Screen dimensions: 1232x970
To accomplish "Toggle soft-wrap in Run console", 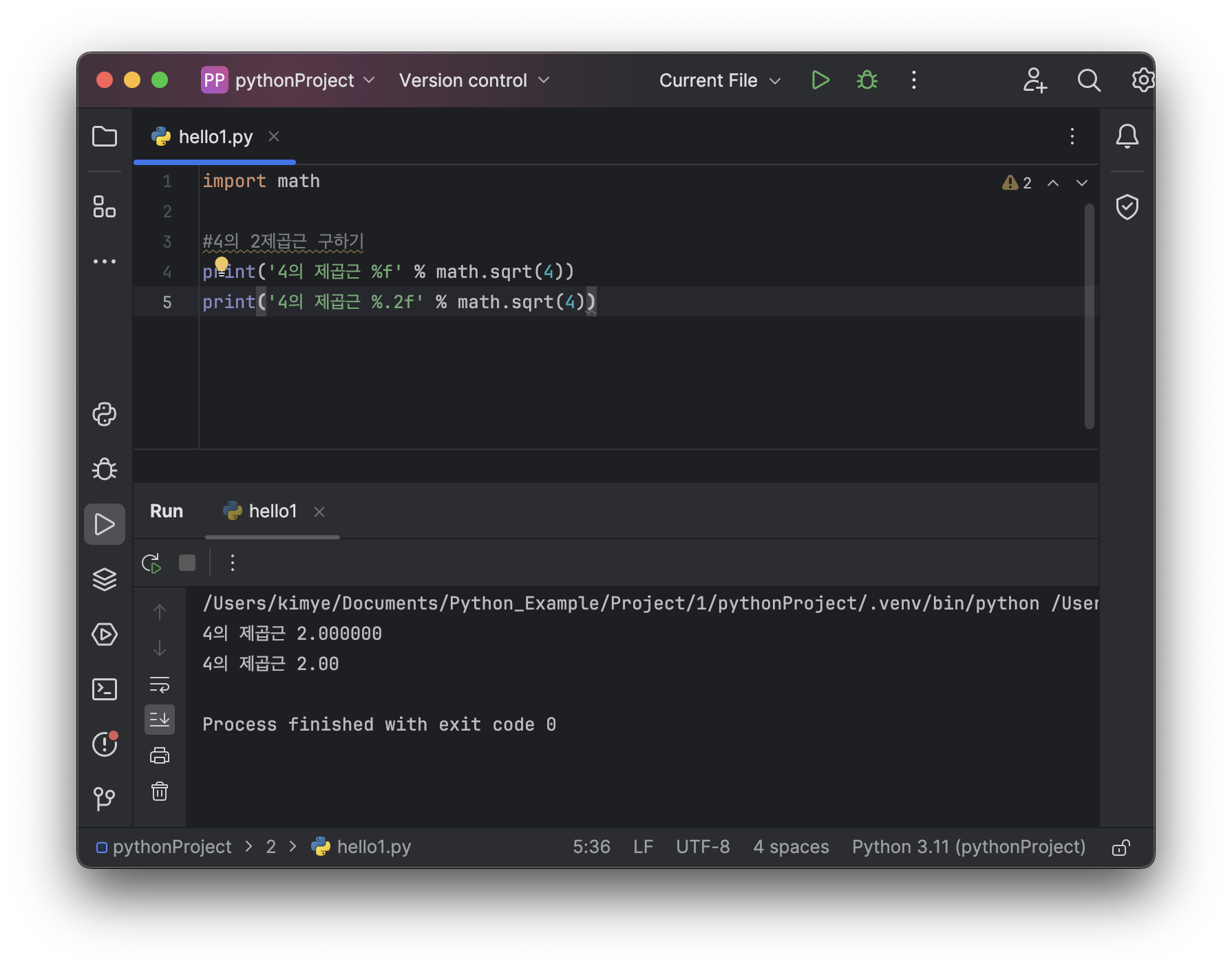I will [160, 684].
